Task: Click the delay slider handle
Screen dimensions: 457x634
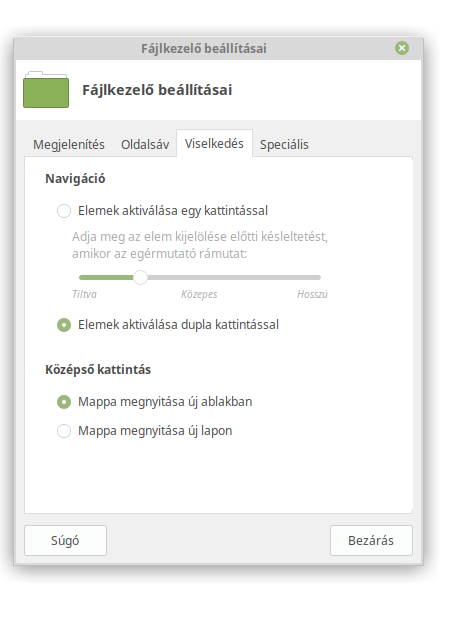Action: click(x=140, y=277)
